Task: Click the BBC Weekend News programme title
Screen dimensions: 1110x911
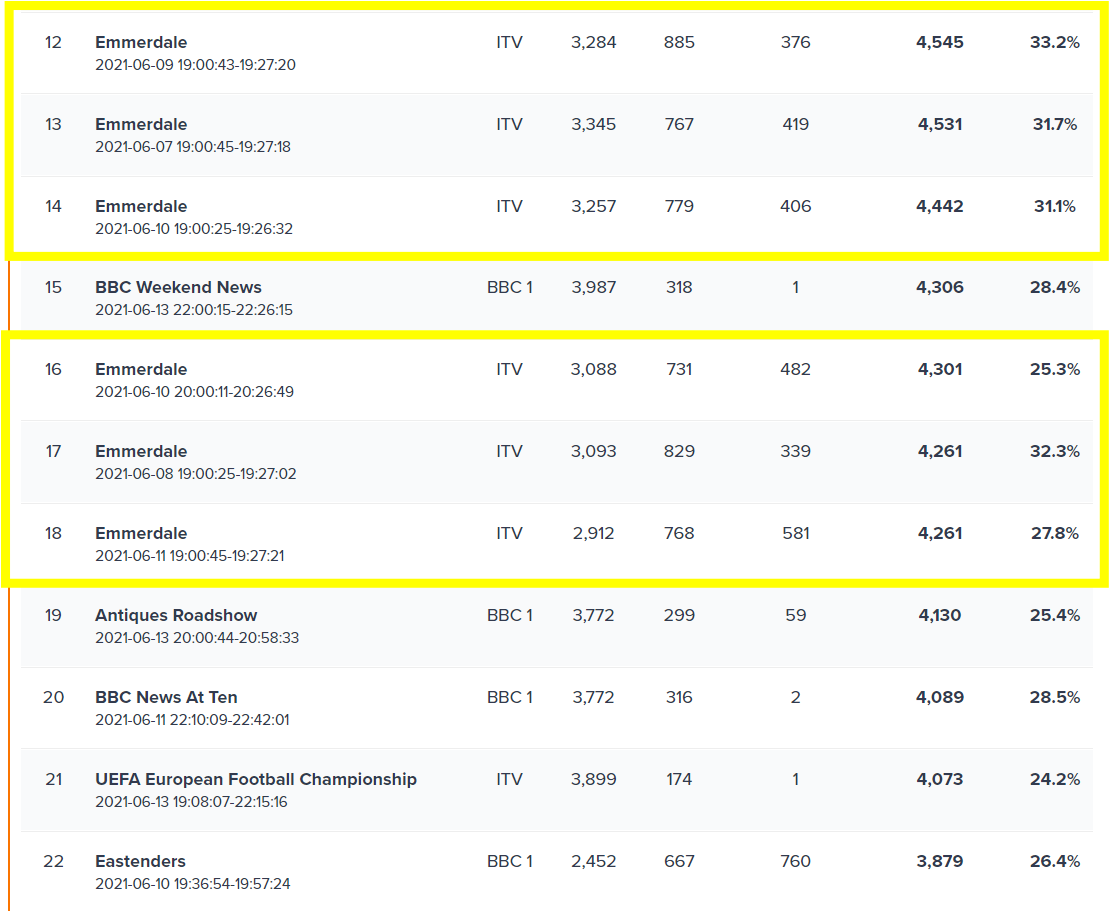Action: (178, 288)
